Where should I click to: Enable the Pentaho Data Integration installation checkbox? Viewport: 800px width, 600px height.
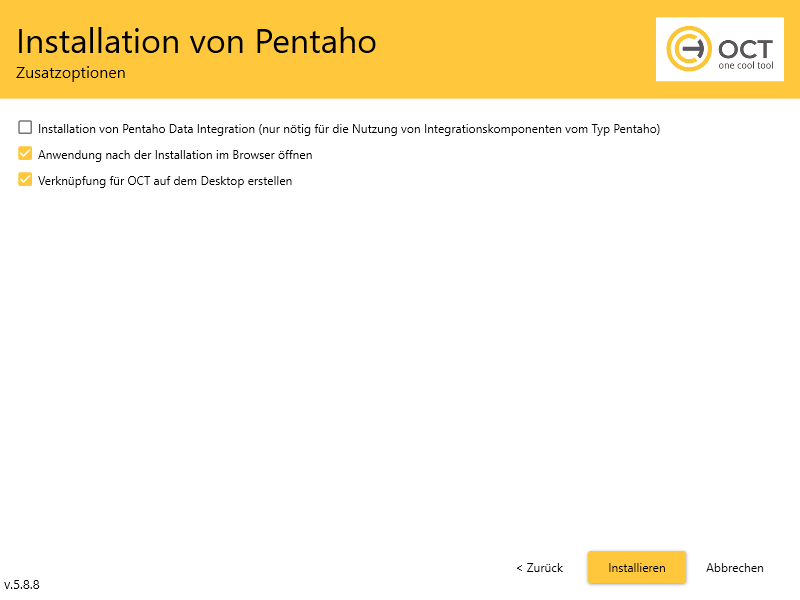25,129
